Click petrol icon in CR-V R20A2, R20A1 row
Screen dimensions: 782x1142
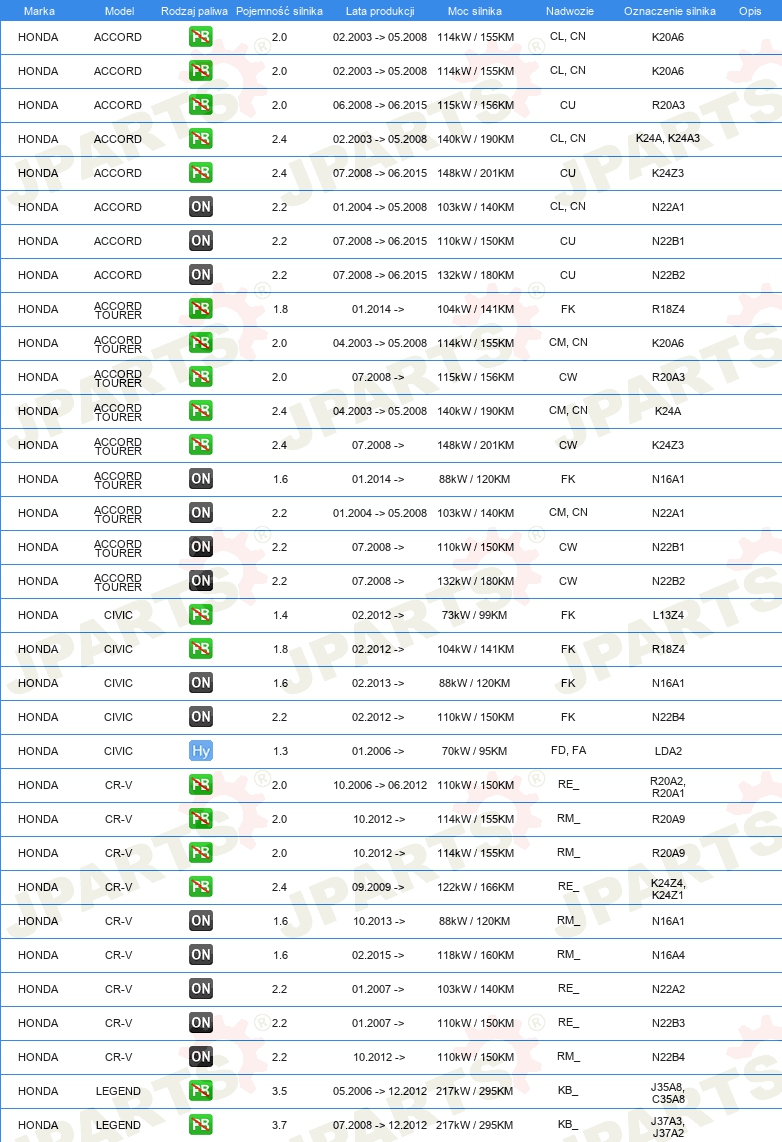(201, 784)
